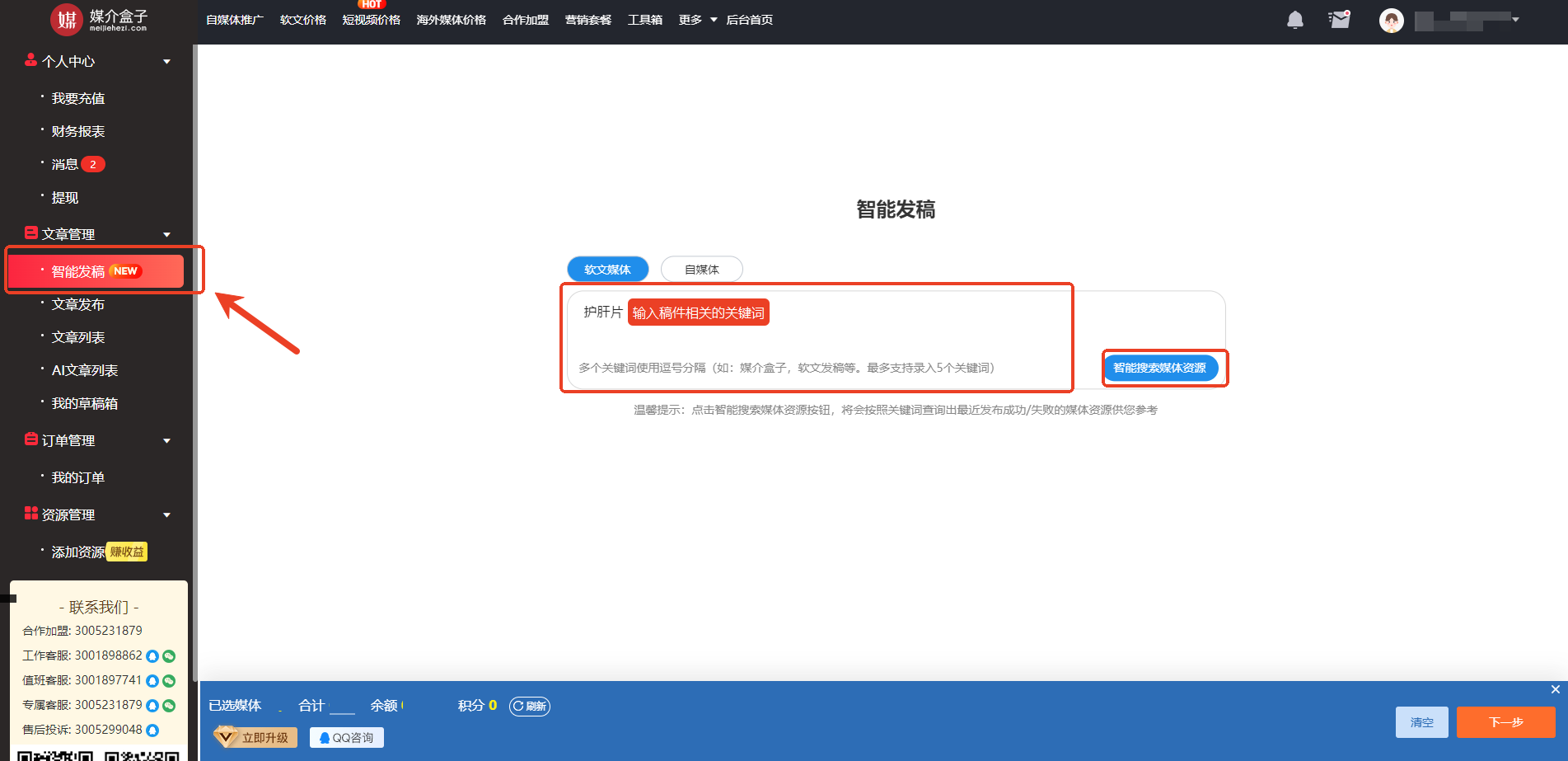
Task: Click the 刷新 points refresh button
Action: coord(529,706)
